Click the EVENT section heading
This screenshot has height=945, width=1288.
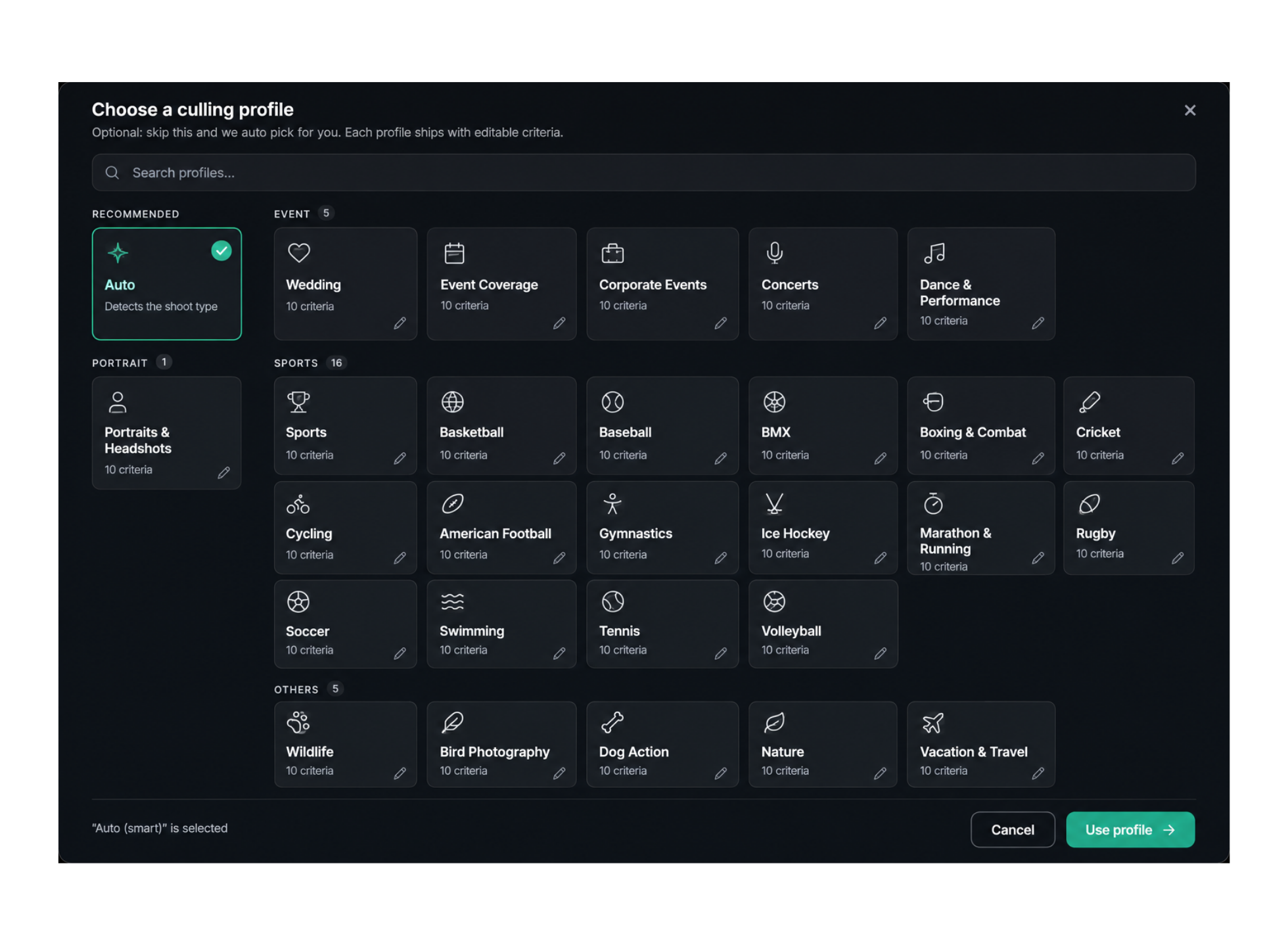click(x=292, y=214)
